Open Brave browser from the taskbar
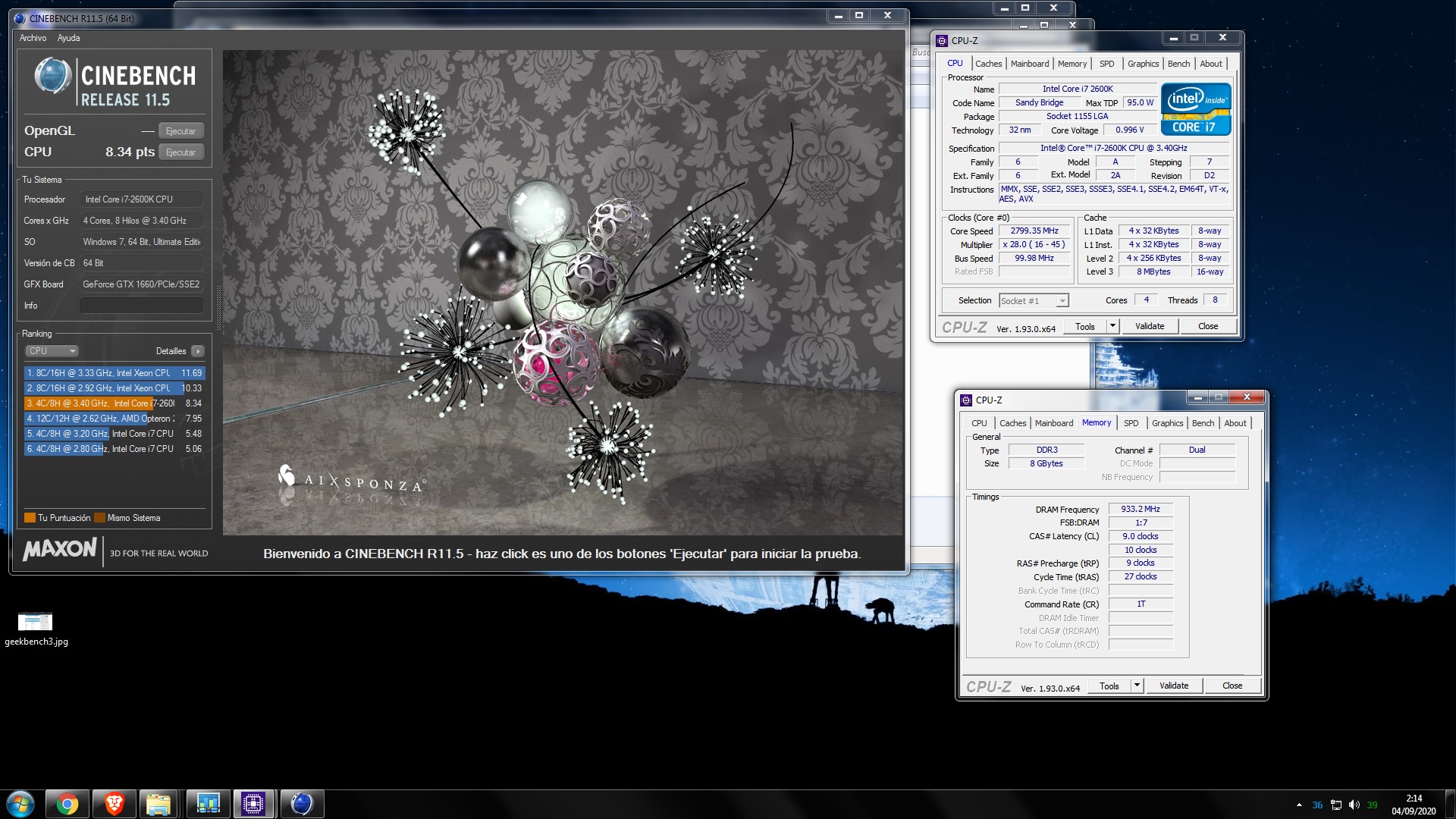 (115, 804)
